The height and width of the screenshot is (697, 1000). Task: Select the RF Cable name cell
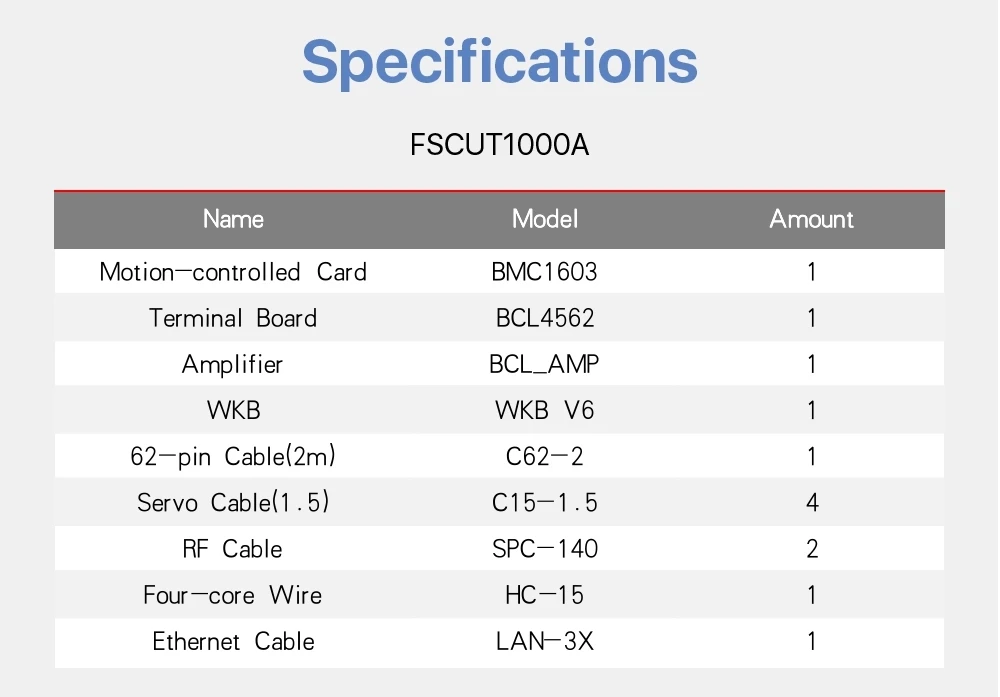point(233,549)
